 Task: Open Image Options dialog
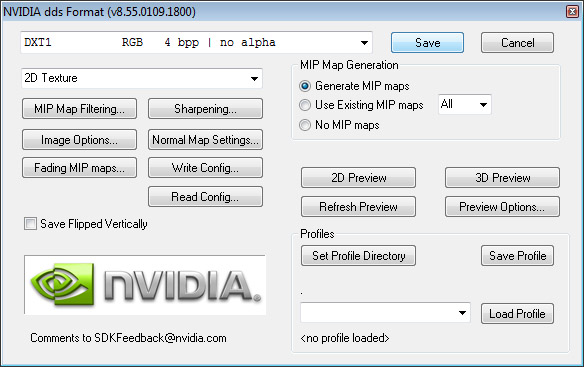click(79, 140)
